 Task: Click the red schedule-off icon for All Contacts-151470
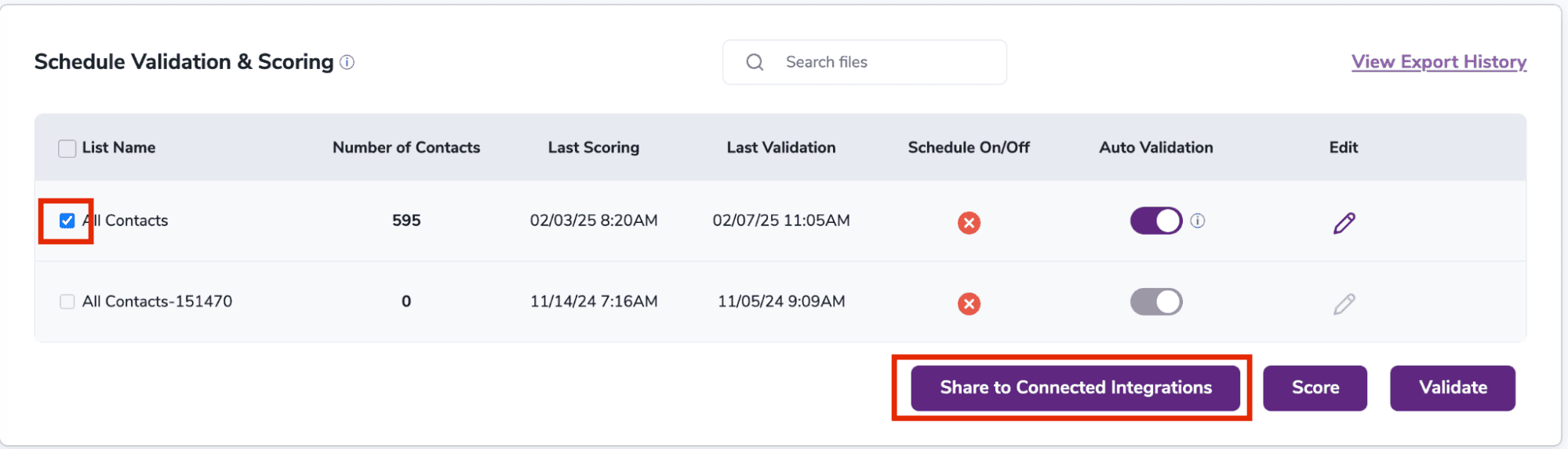coord(969,304)
